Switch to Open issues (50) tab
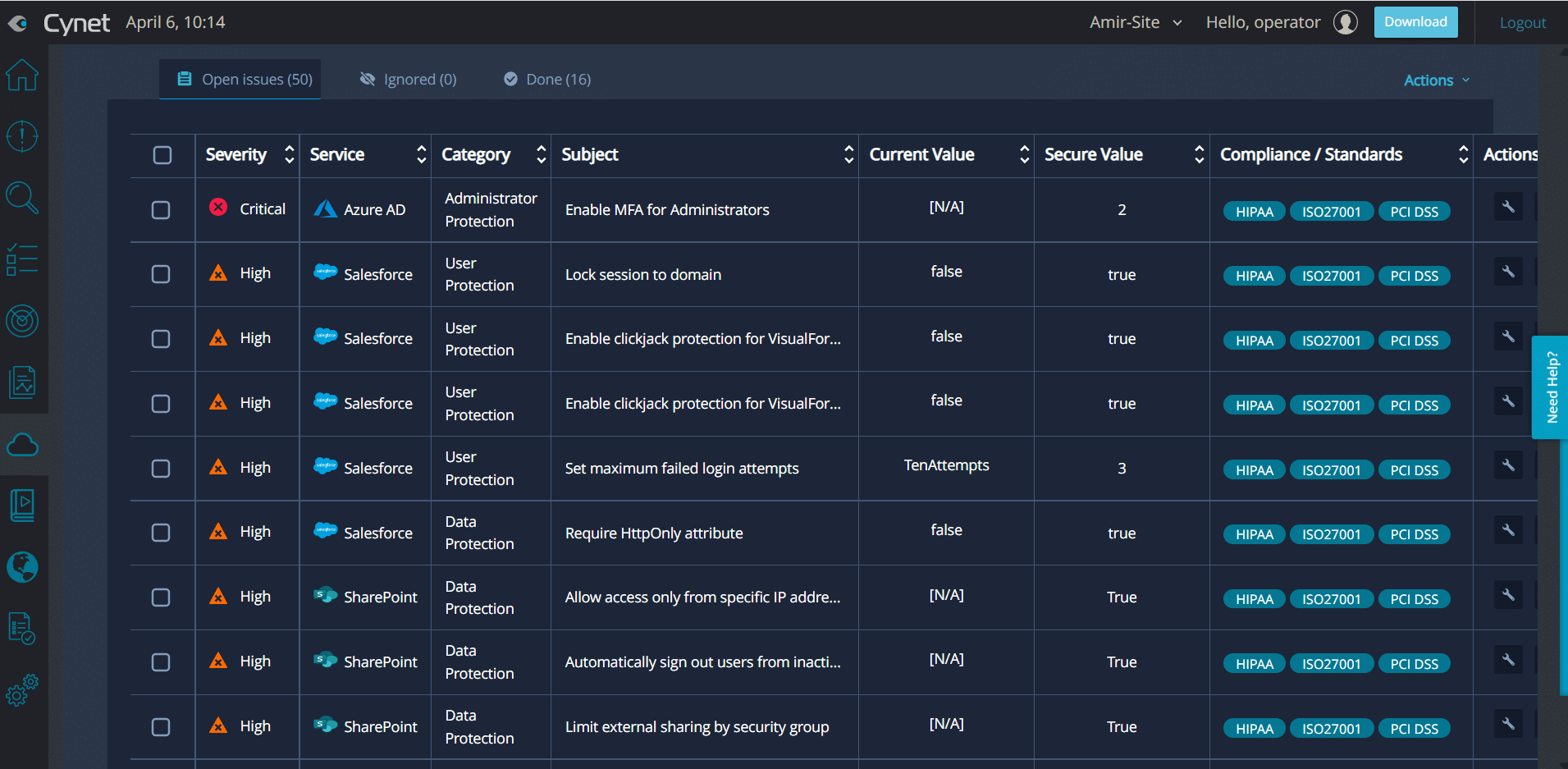This screenshot has width=1568, height=769. click(x=240, y=80)
